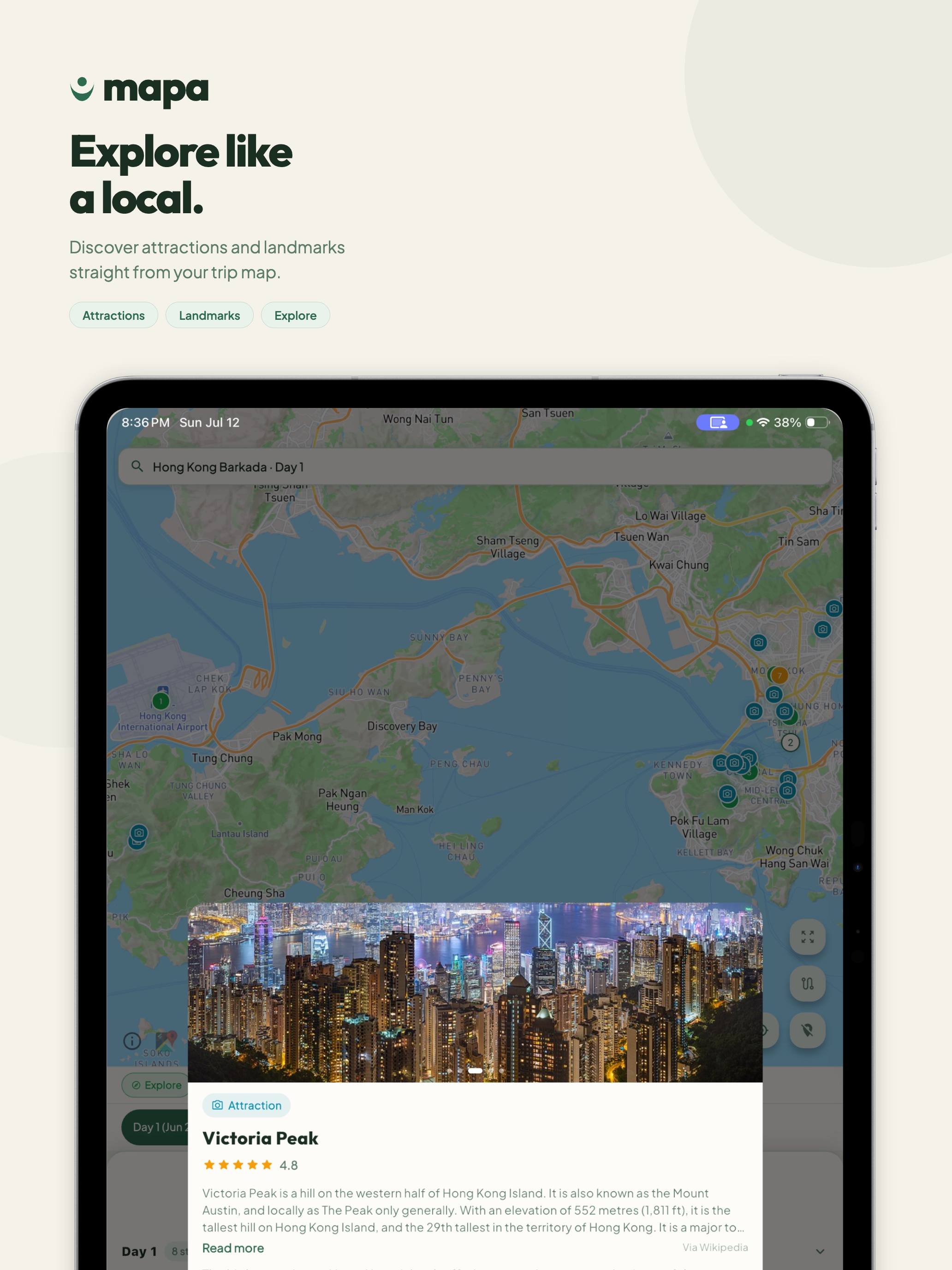Tap the active photo carousel page indicator
Image resolution: width=952 pixels, height=1270 pixels.
tap(475, 1070)
